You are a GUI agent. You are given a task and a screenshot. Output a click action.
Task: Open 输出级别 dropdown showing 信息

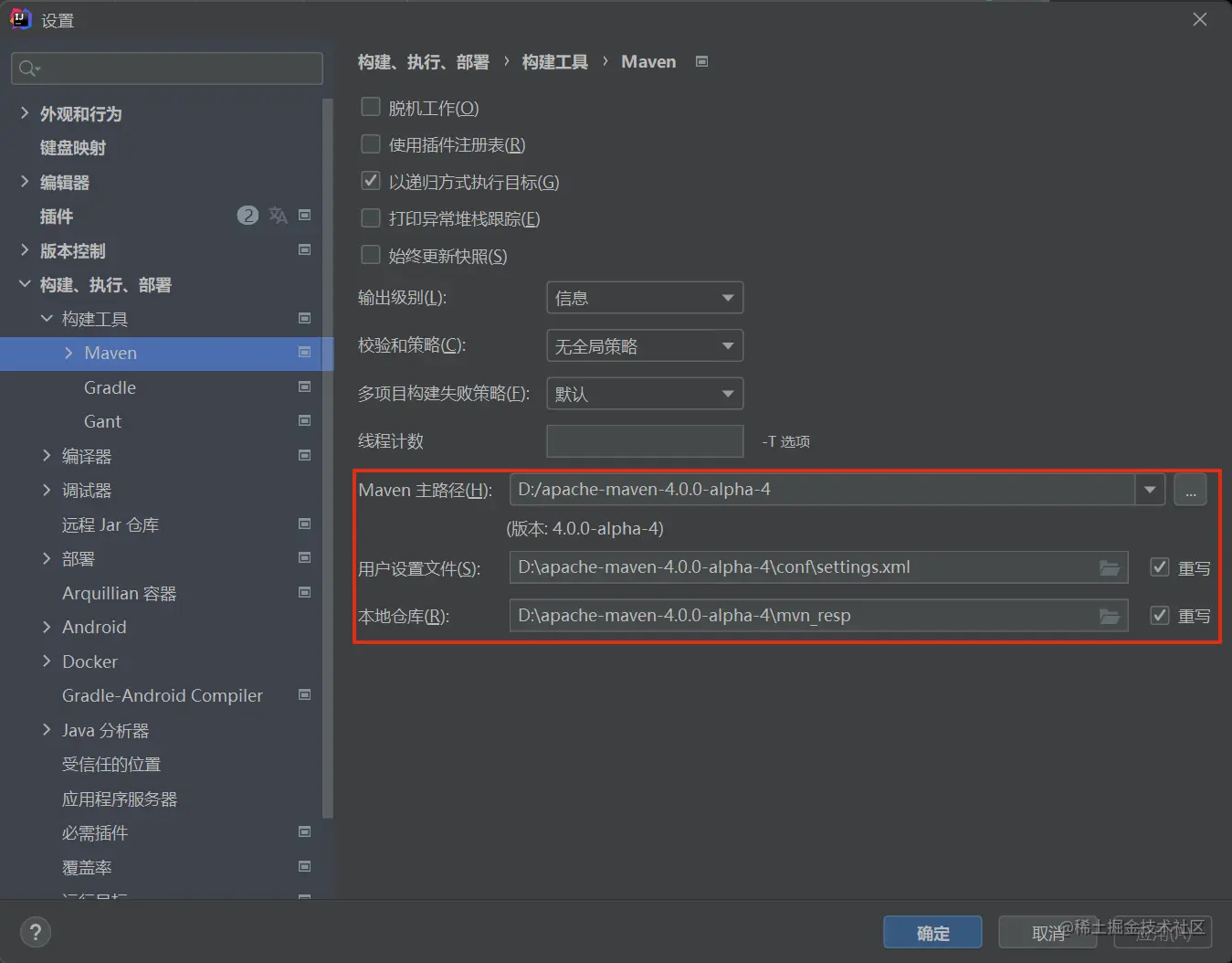point(645,298)
